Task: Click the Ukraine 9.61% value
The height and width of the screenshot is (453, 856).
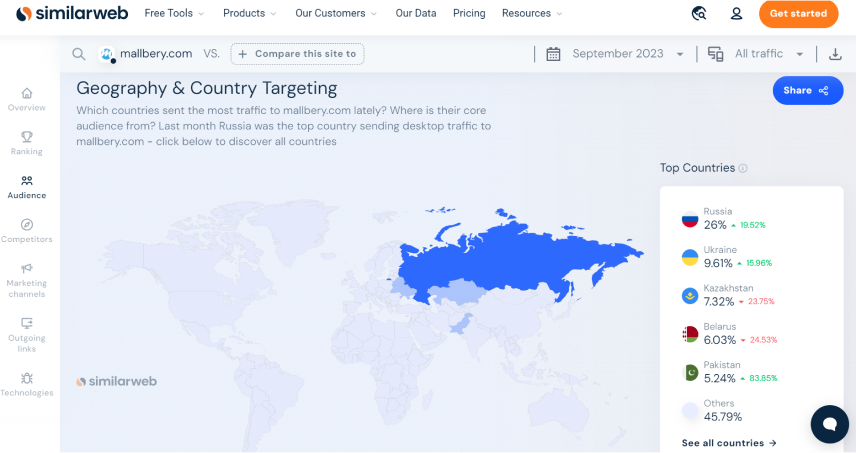Action: [718, 264]
